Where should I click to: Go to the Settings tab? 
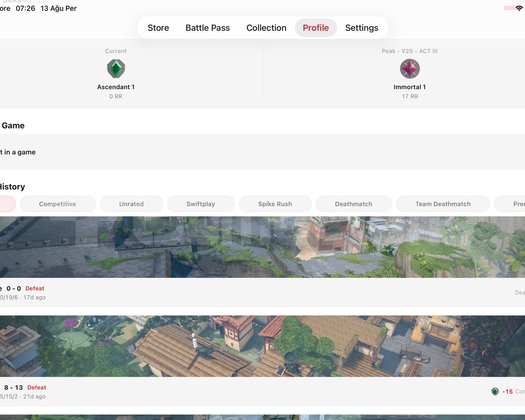362,28
